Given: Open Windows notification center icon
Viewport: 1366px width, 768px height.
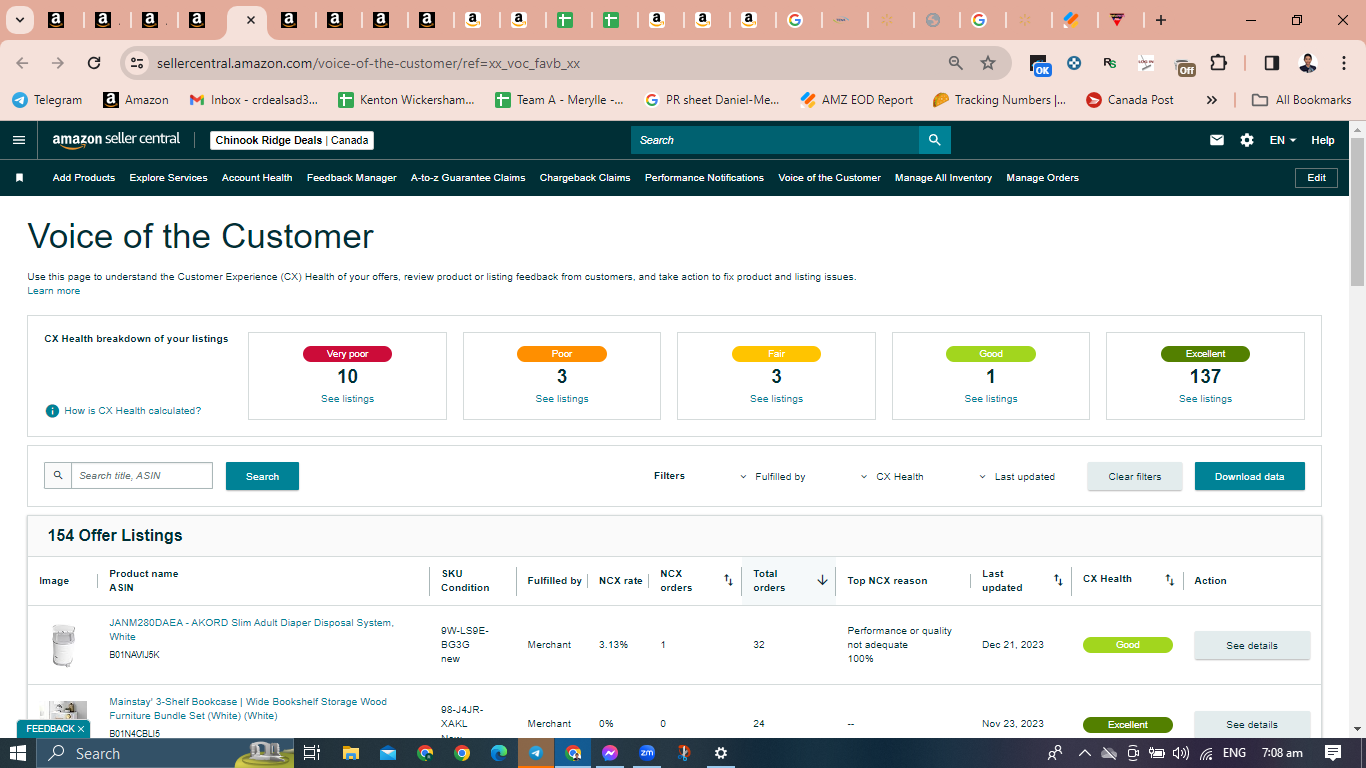Looking at the screenshot, I should click(x=1333, y=753).
